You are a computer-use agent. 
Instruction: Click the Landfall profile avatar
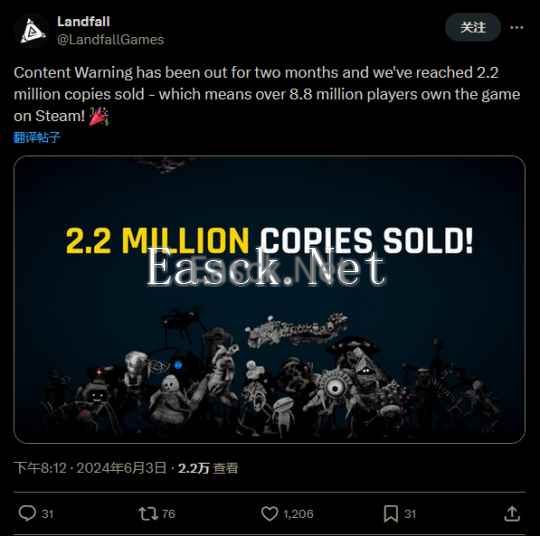tap(32, 31)
